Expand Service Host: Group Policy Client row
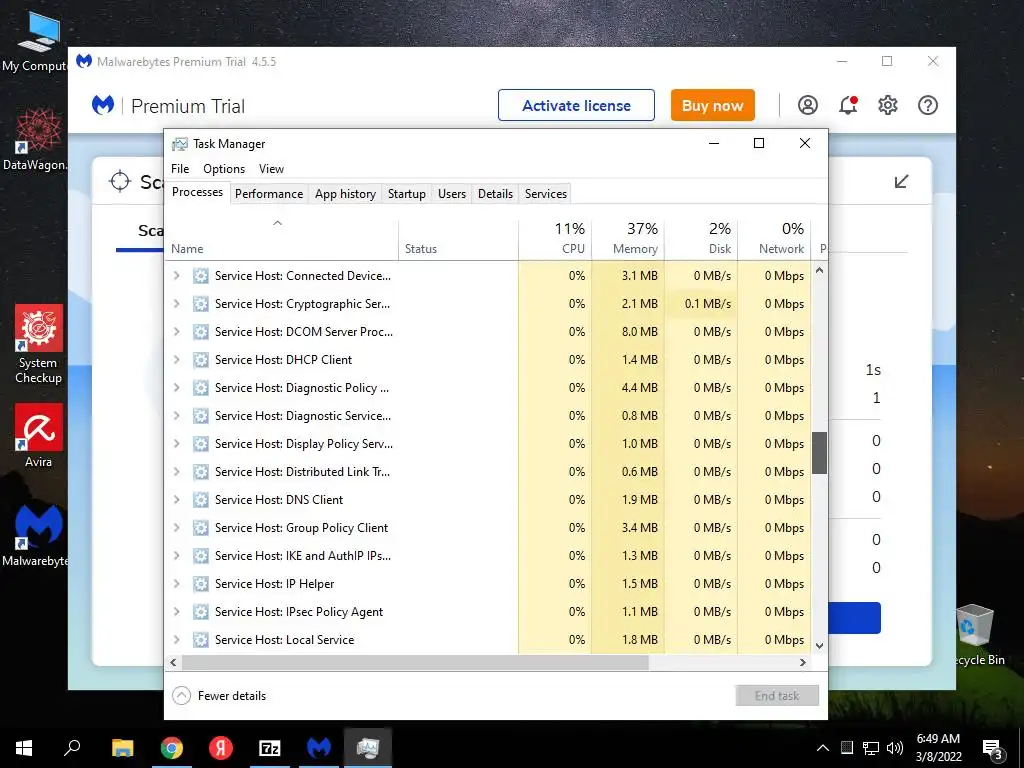 click(x=176, y=528)
